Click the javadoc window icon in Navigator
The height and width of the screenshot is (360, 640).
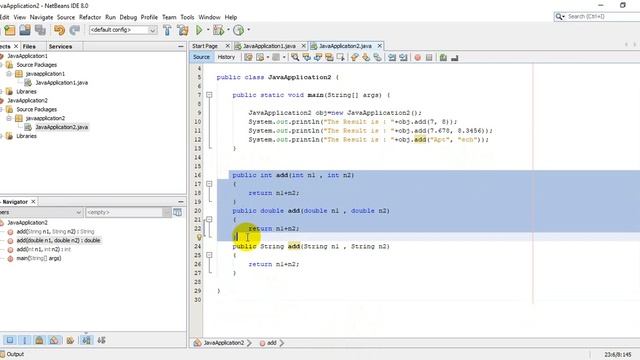pos(178,212)
